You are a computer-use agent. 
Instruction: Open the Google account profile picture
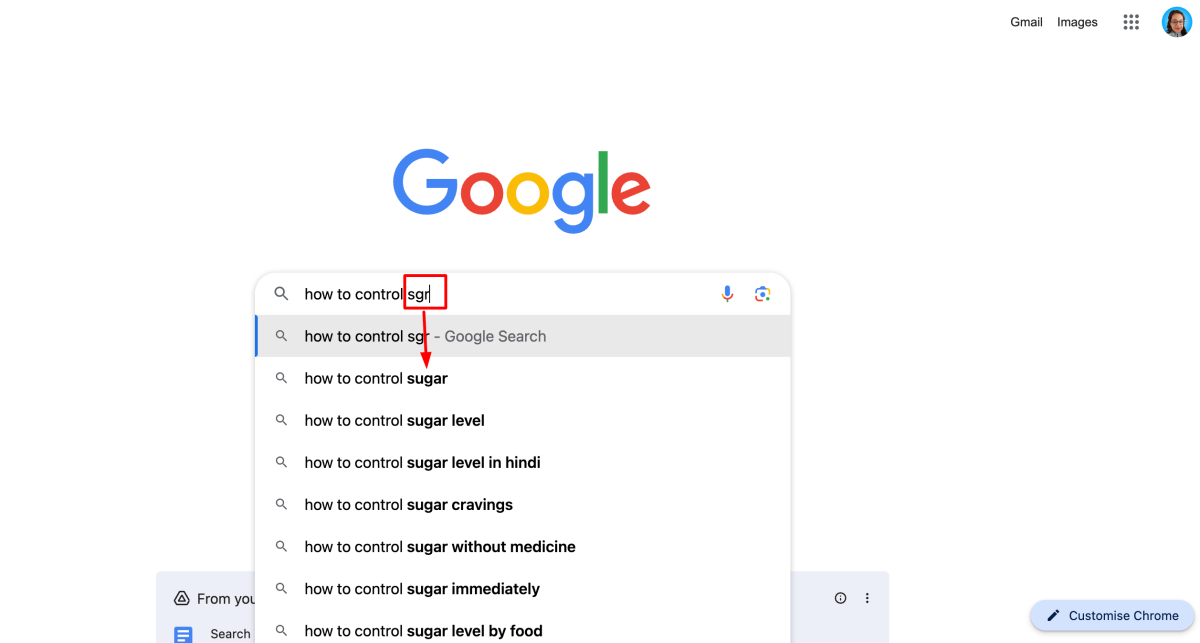[1176, 22]
